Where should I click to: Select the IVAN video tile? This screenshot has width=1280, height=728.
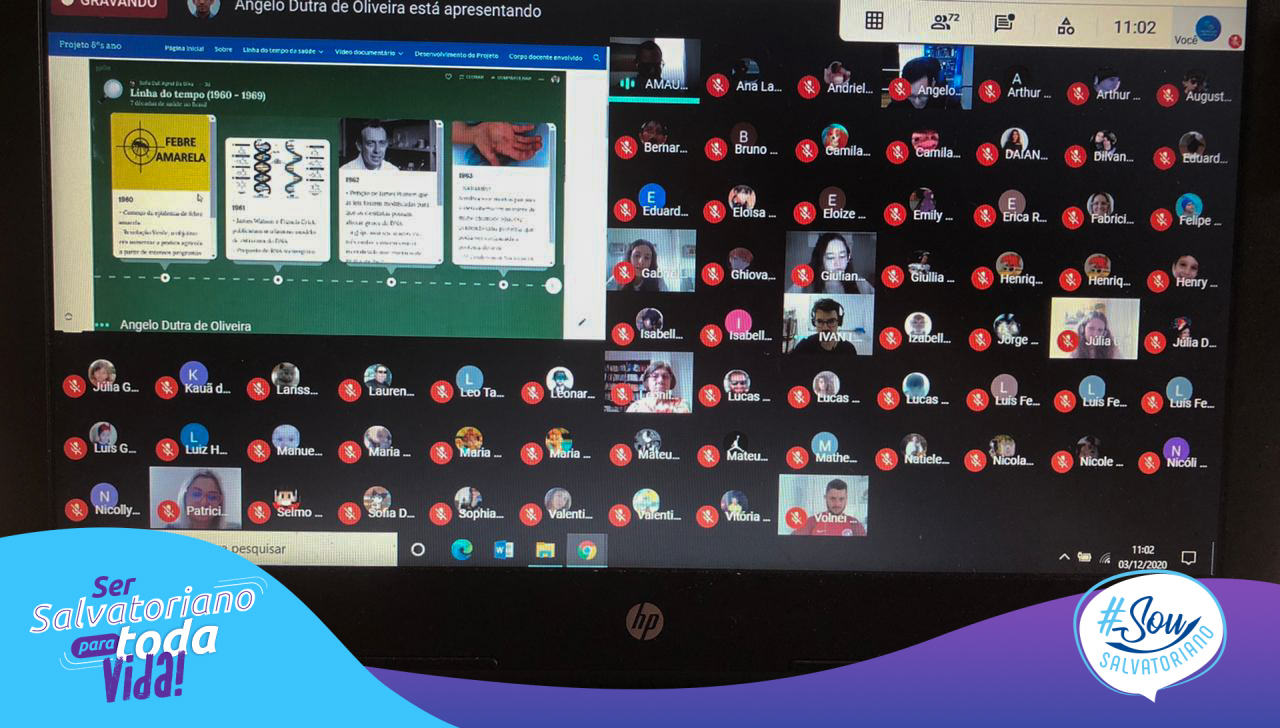[x=828, y=324]
